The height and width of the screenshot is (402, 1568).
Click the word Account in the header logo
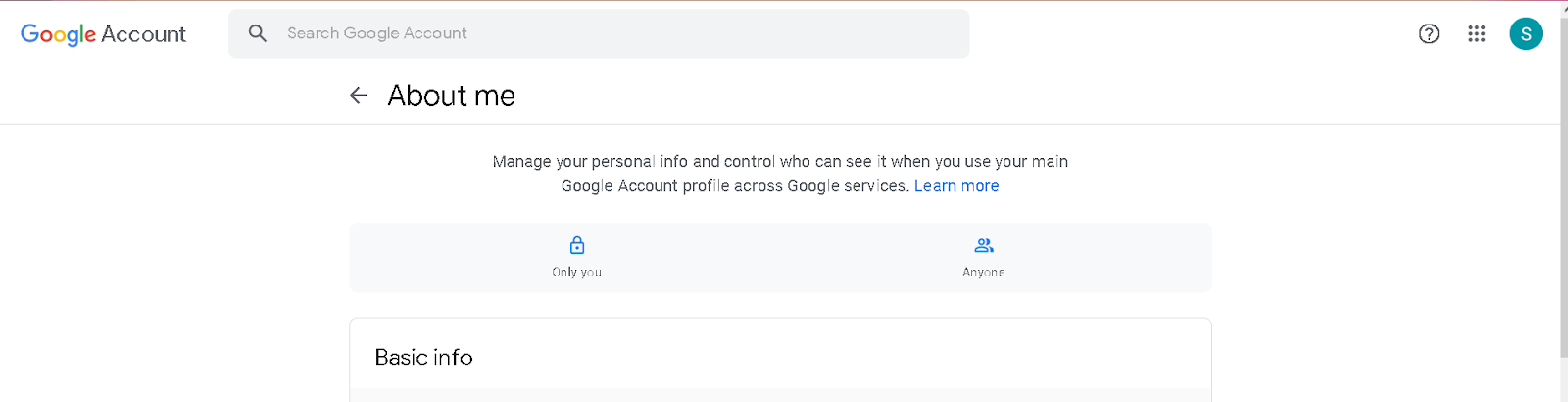point(144,34)
